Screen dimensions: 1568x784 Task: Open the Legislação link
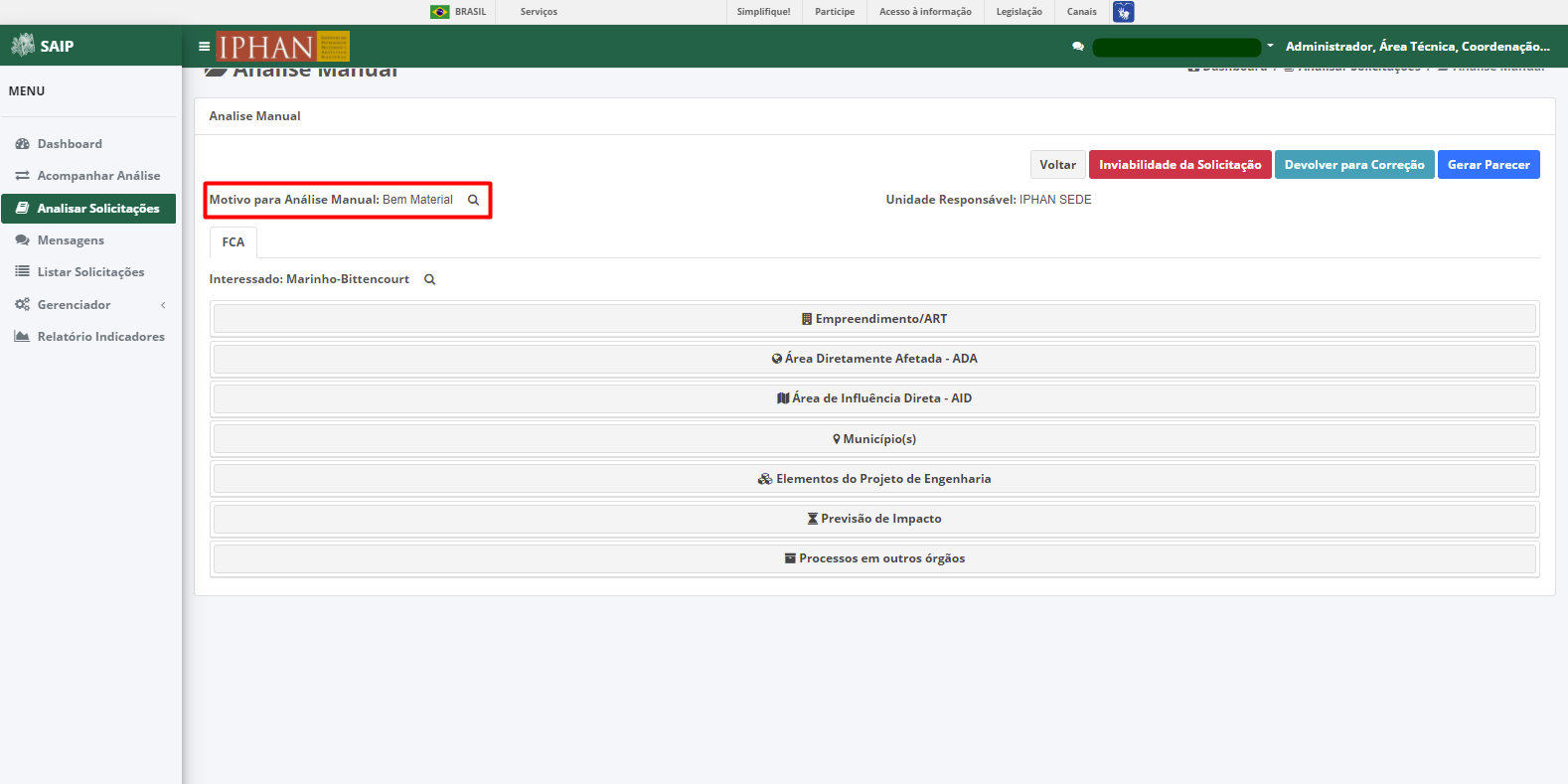tap(1019, 12)
